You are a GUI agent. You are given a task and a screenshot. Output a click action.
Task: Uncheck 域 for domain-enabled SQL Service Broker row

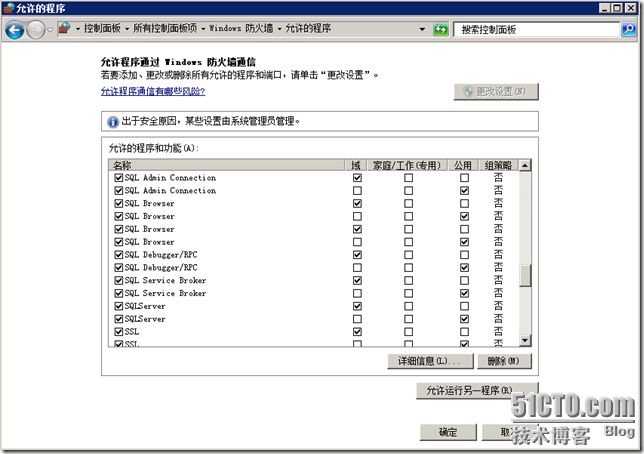pyautogui.click(x=357, y=281)
